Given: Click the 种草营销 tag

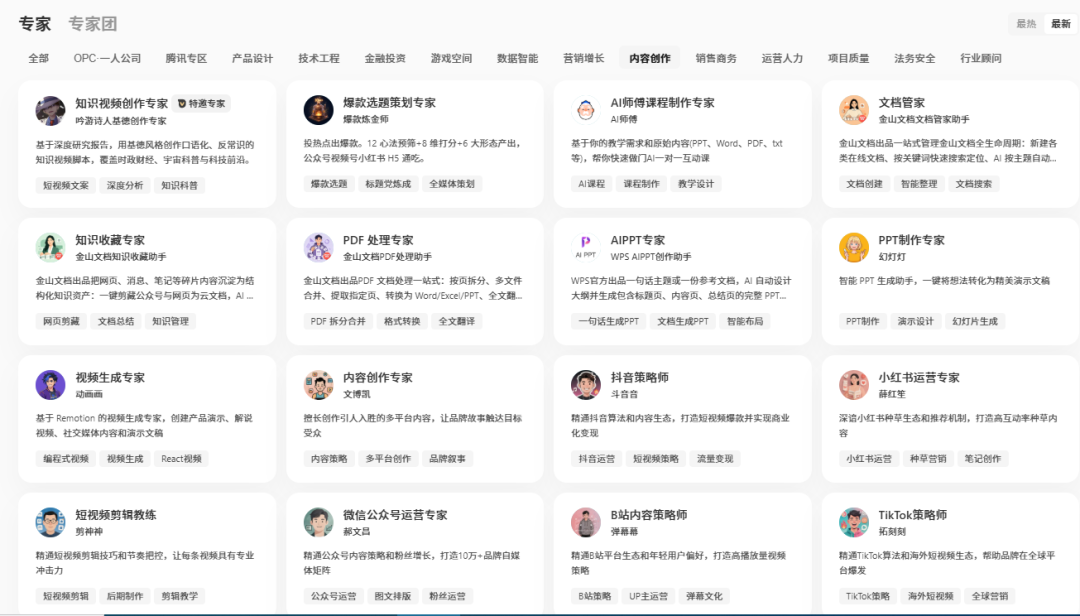Looking at the screenshot, I should pos(928,458).
